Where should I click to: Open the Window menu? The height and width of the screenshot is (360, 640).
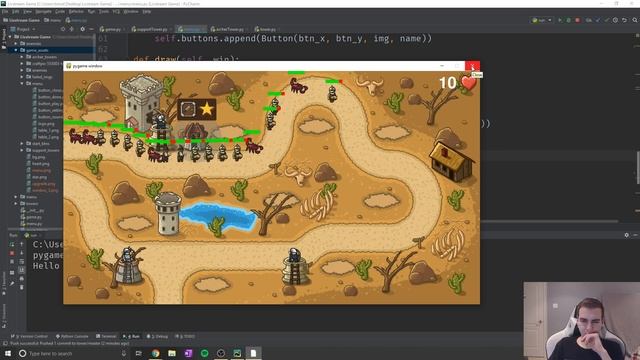tap(131, 11)
